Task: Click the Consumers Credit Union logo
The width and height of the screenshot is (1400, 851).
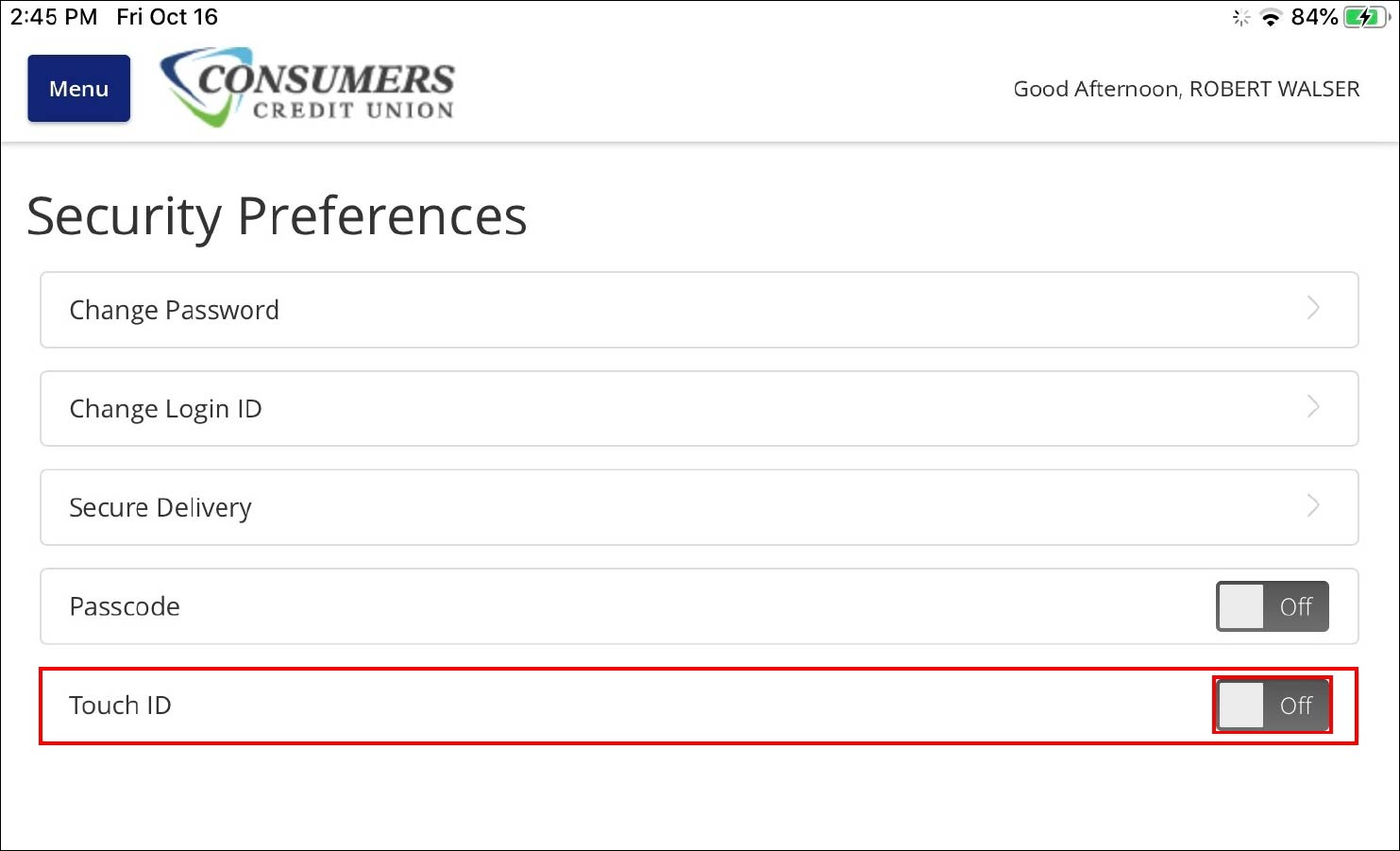Action: [308, 87]
